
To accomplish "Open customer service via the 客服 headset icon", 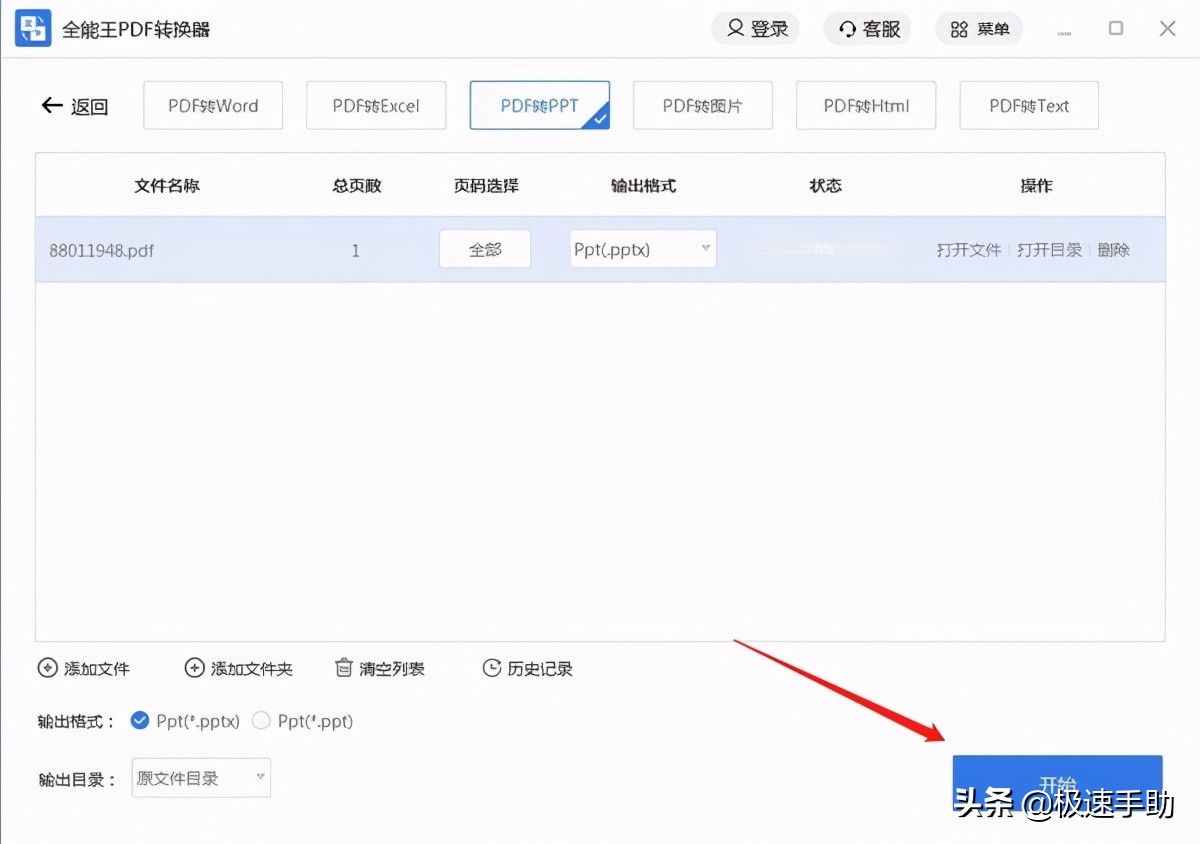I will (847, 28).
